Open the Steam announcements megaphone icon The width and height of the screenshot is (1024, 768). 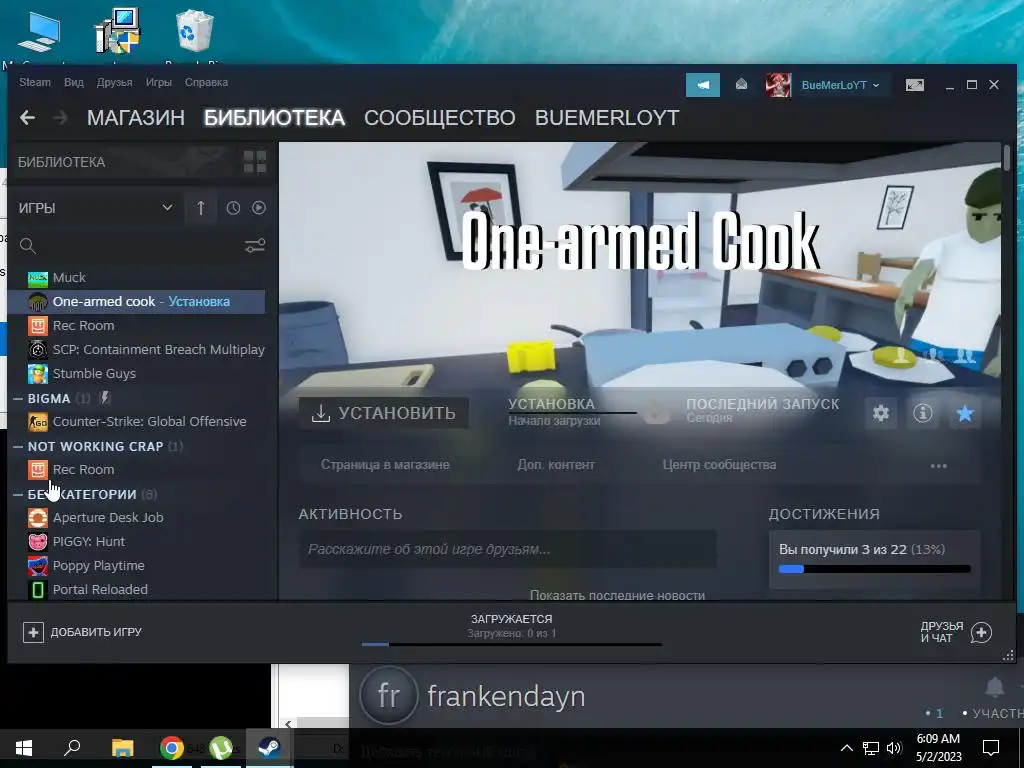coord(703,85)
